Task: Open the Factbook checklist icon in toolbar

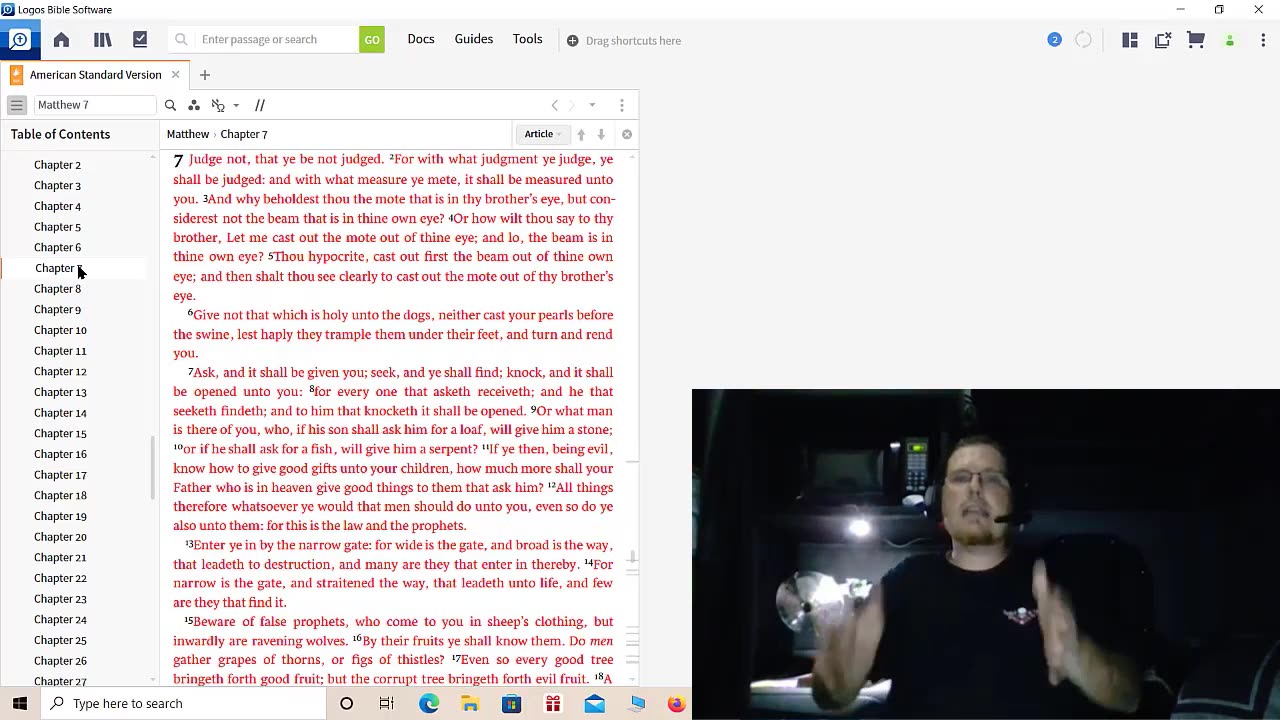Action: [140, 40]
